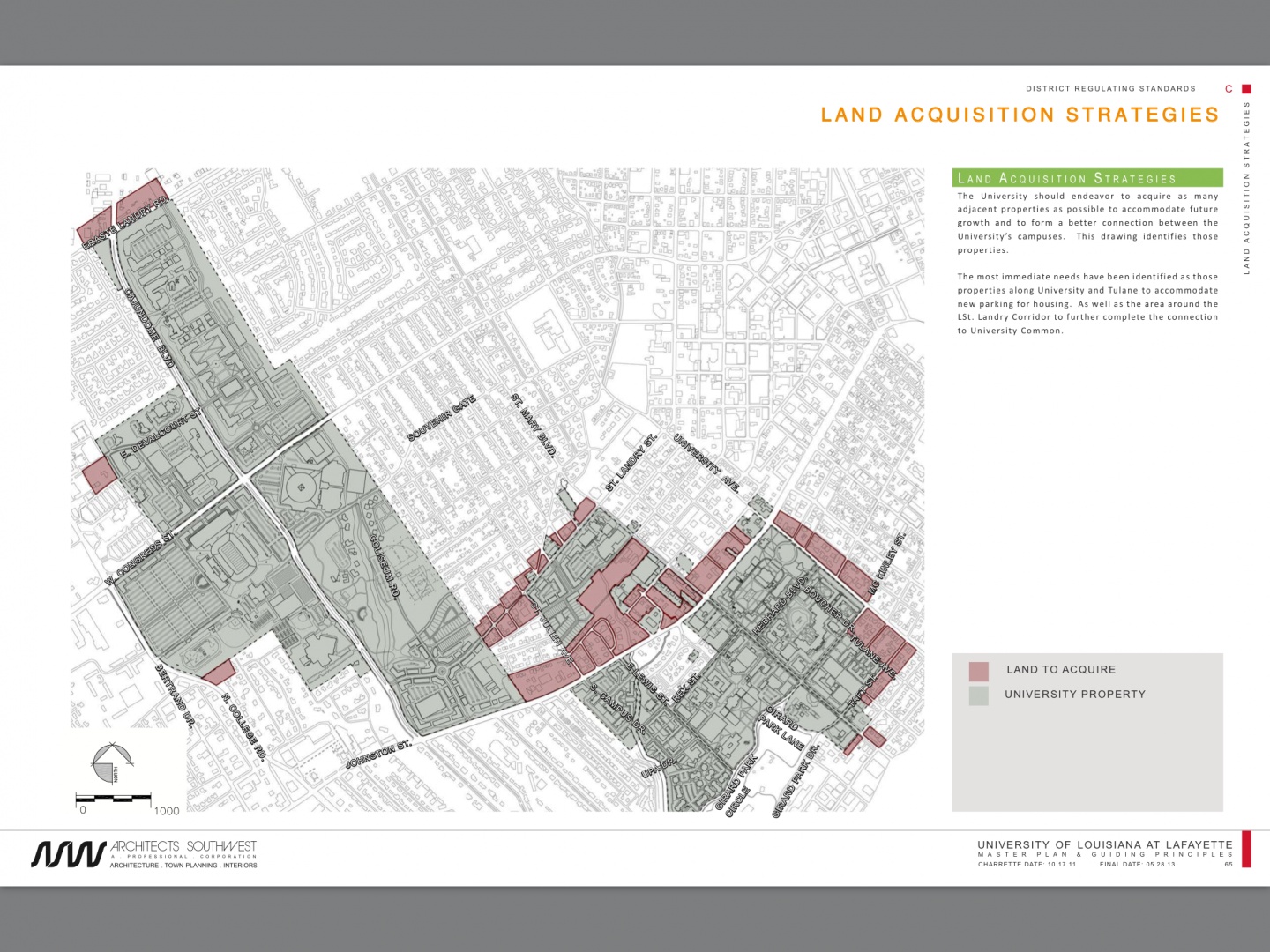The height and width of the screenshot is (952, 1270).
Task: Click the north arrow compass symbol
Action: coord(111,763)
